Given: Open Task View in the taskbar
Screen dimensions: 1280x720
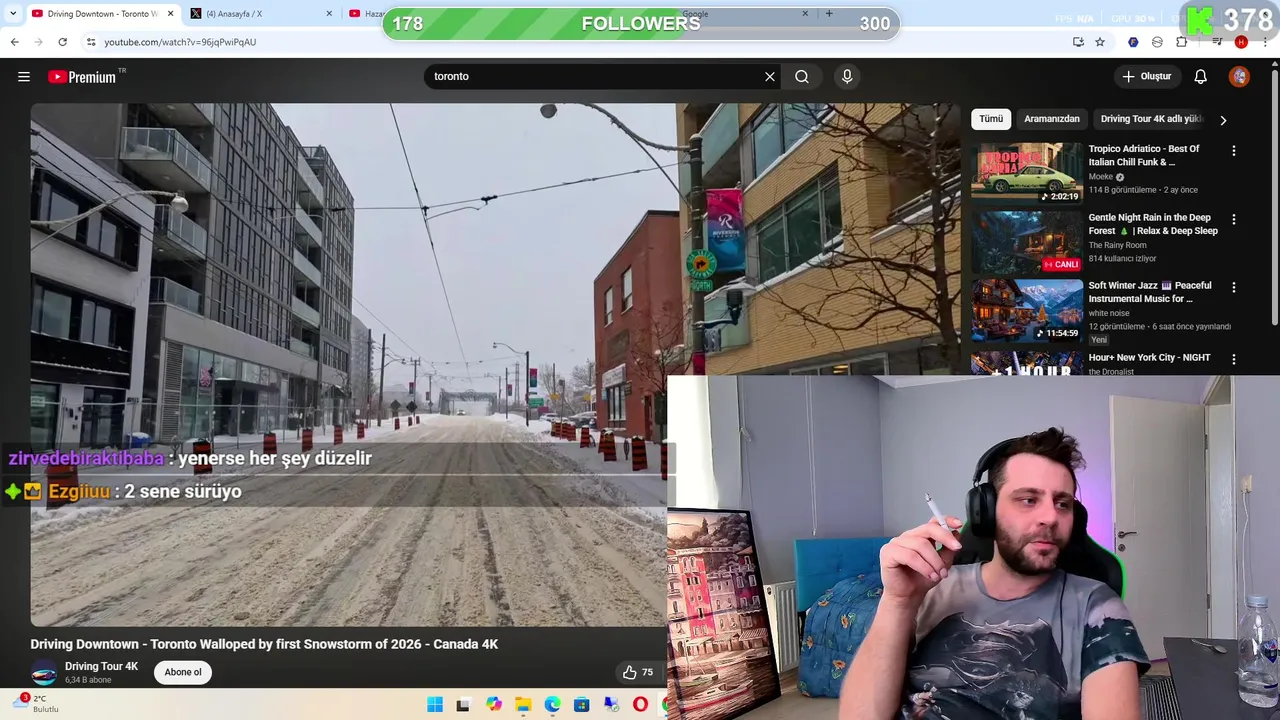Looking at the screenshot, I should [463, 705].
